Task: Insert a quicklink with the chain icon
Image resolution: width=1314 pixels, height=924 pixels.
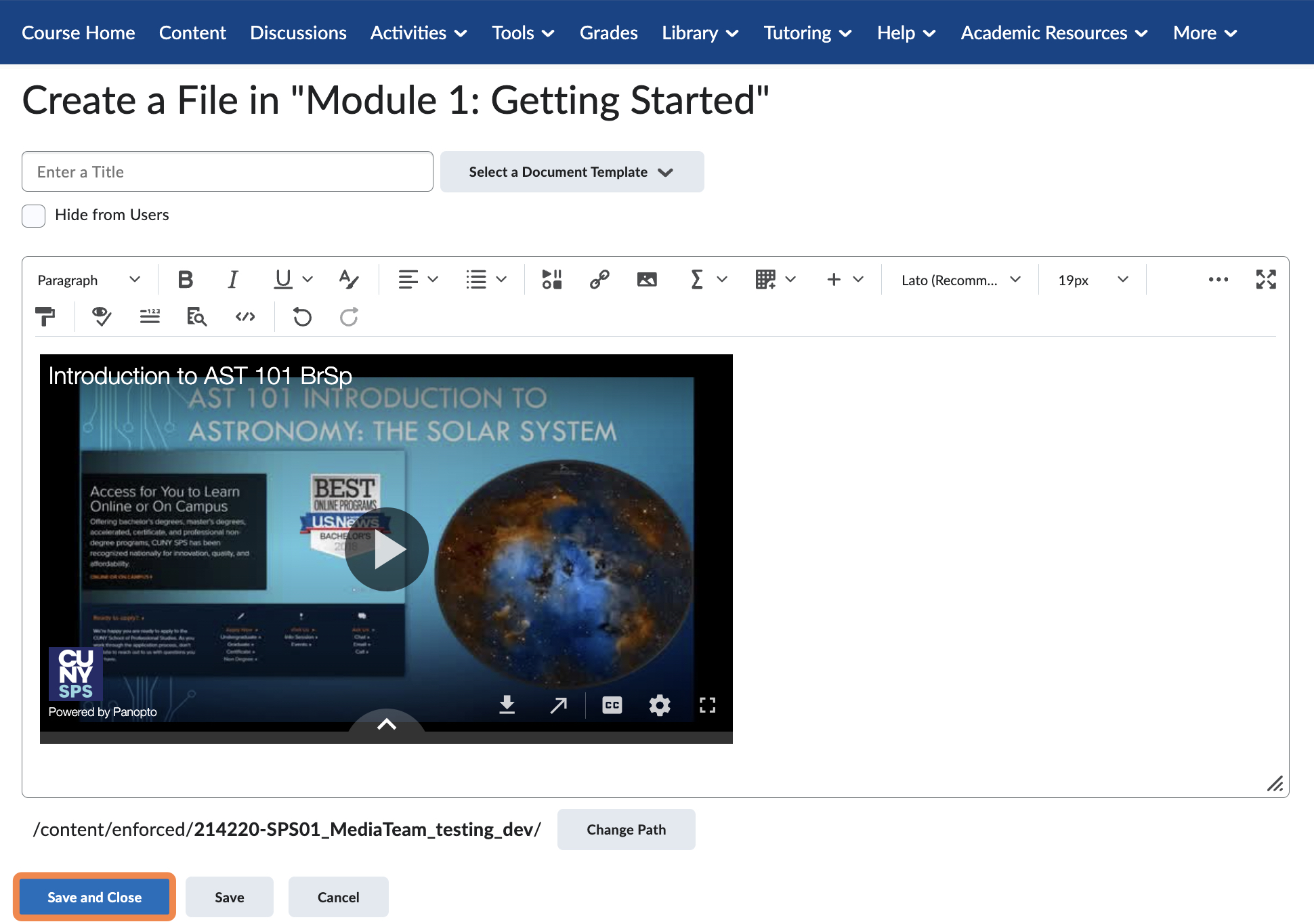Action: pos(599,279)
